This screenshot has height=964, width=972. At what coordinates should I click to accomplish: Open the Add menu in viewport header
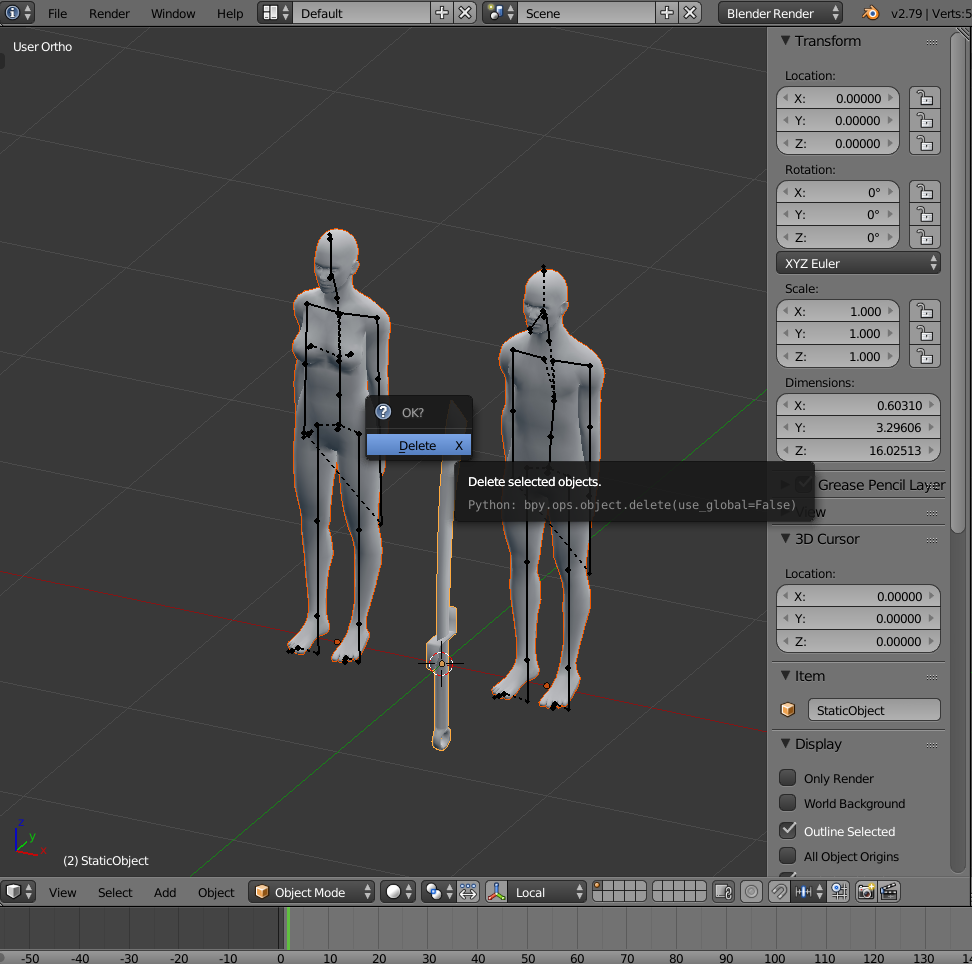coord(165,892)
